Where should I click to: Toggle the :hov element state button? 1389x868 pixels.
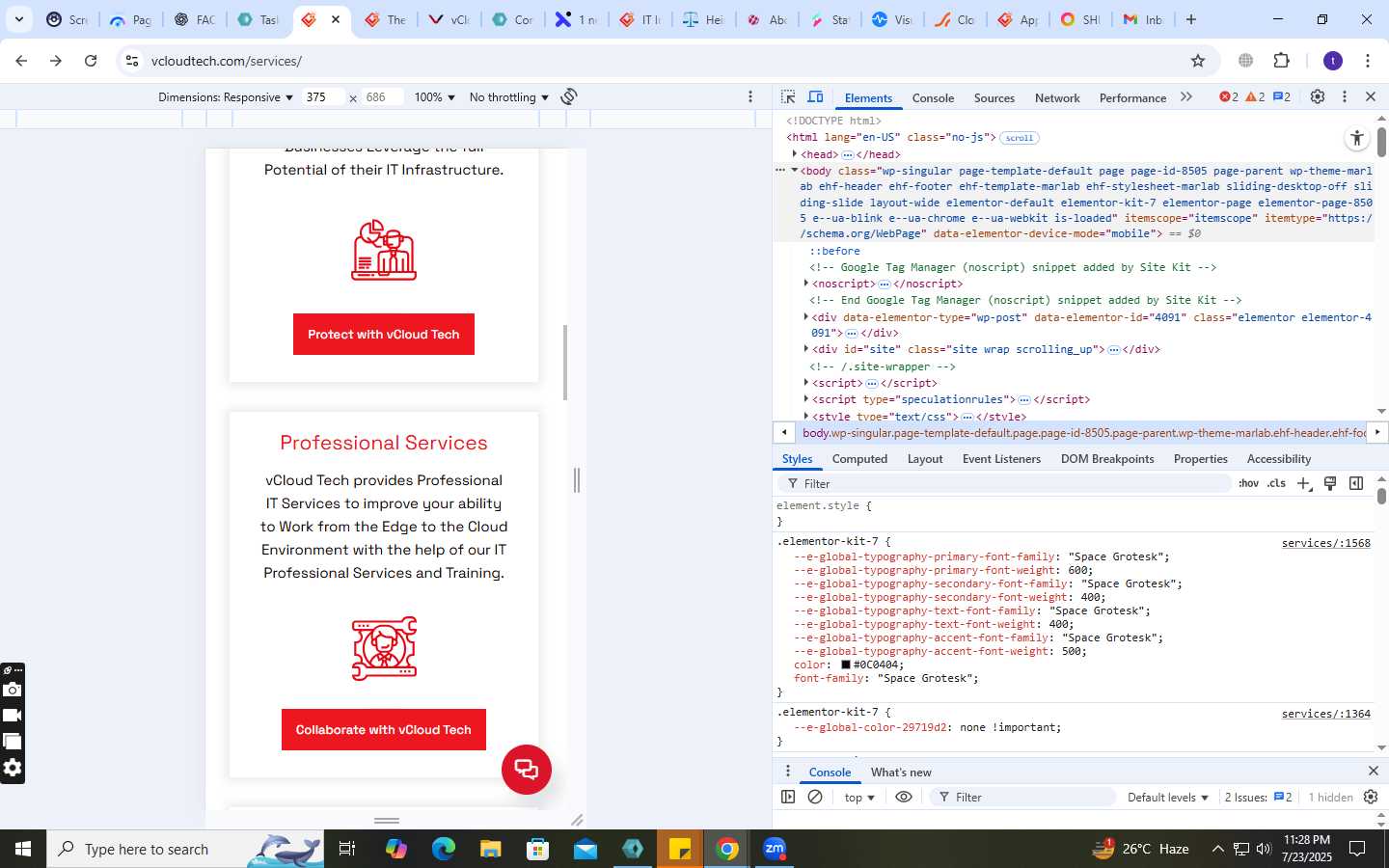[1248, 484]
